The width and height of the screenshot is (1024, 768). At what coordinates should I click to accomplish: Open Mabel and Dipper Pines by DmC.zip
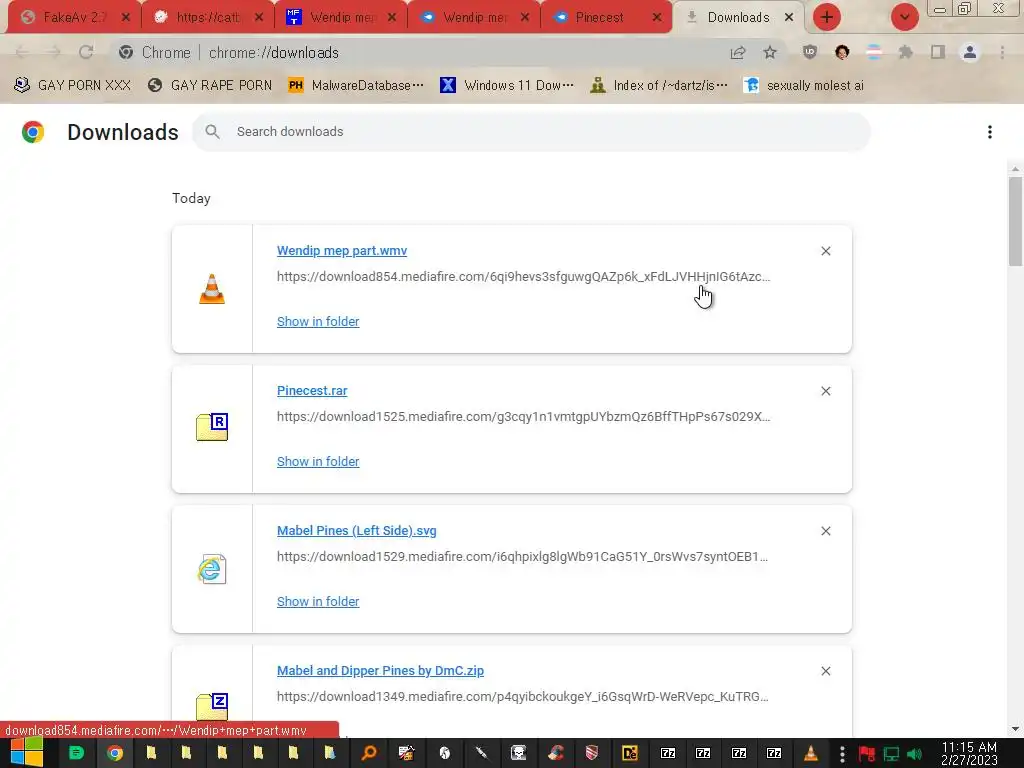coord(380,671)
